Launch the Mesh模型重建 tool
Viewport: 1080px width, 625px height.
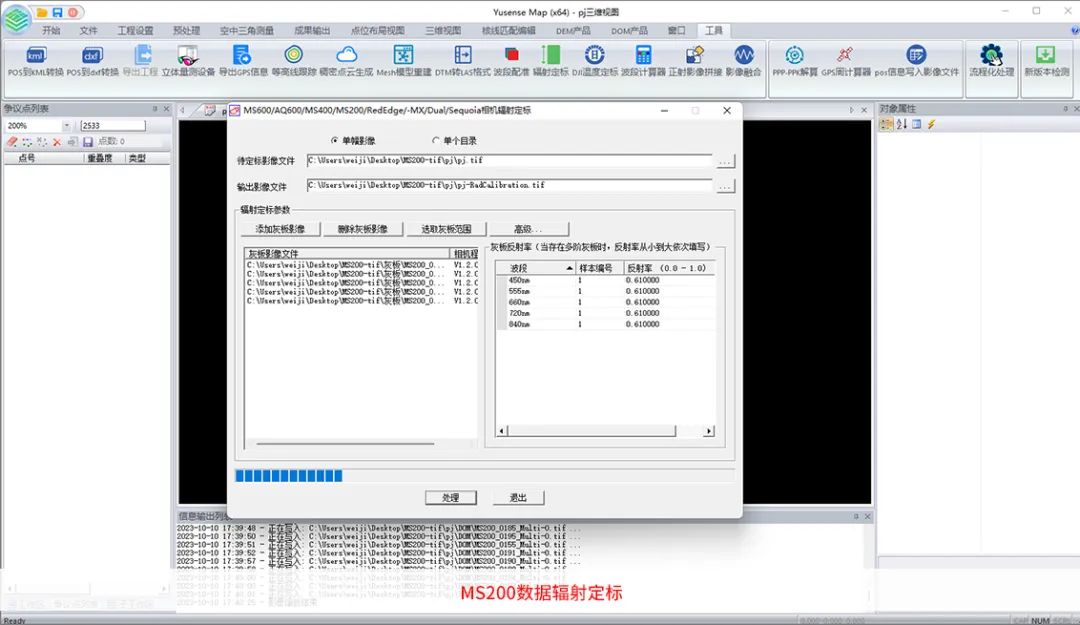(x=404, y=60)
